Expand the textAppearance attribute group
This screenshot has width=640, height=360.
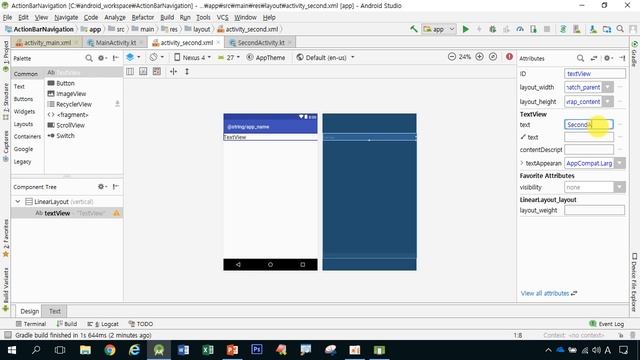(x=522, y=163)
